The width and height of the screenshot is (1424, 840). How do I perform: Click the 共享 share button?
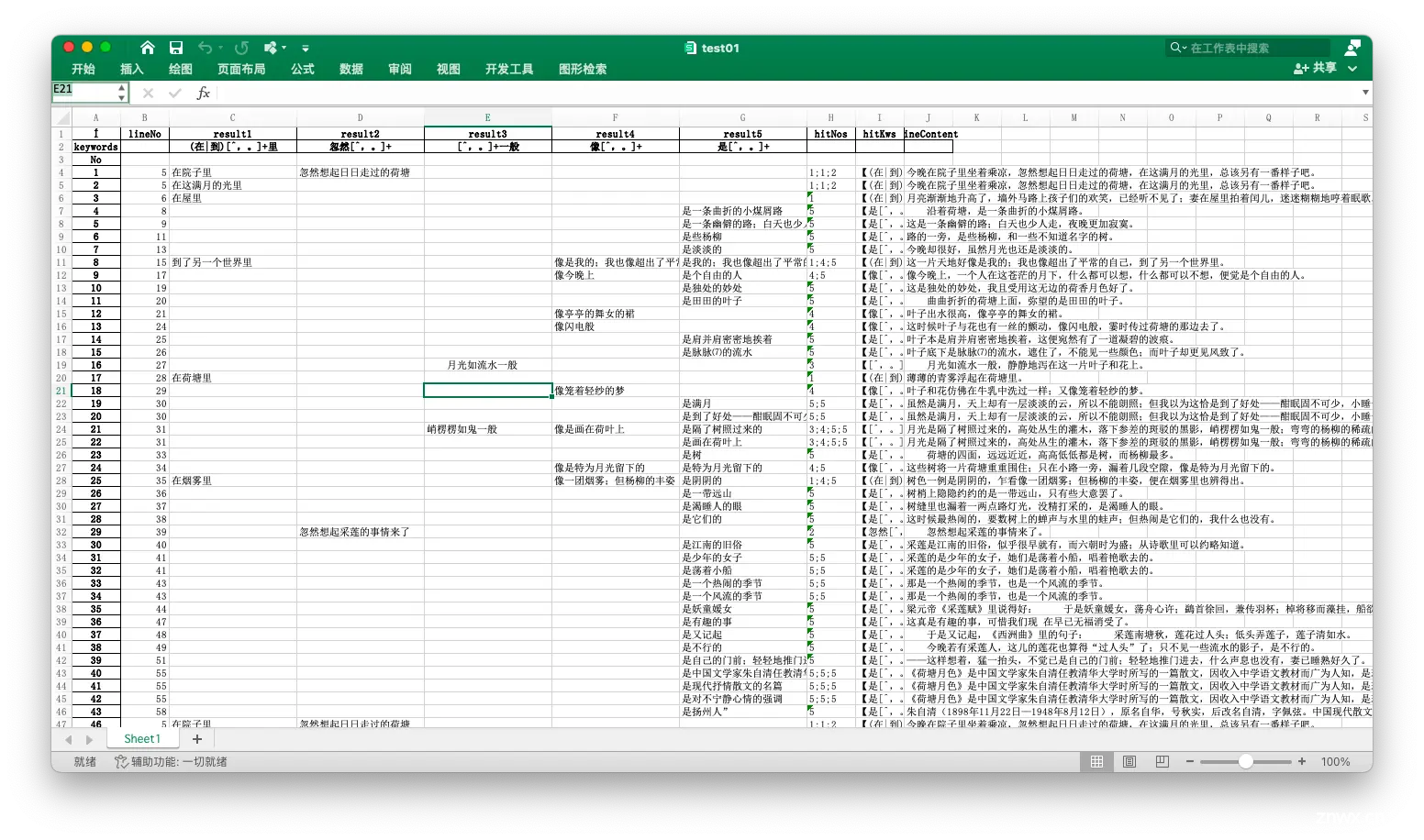point(1315,68)
